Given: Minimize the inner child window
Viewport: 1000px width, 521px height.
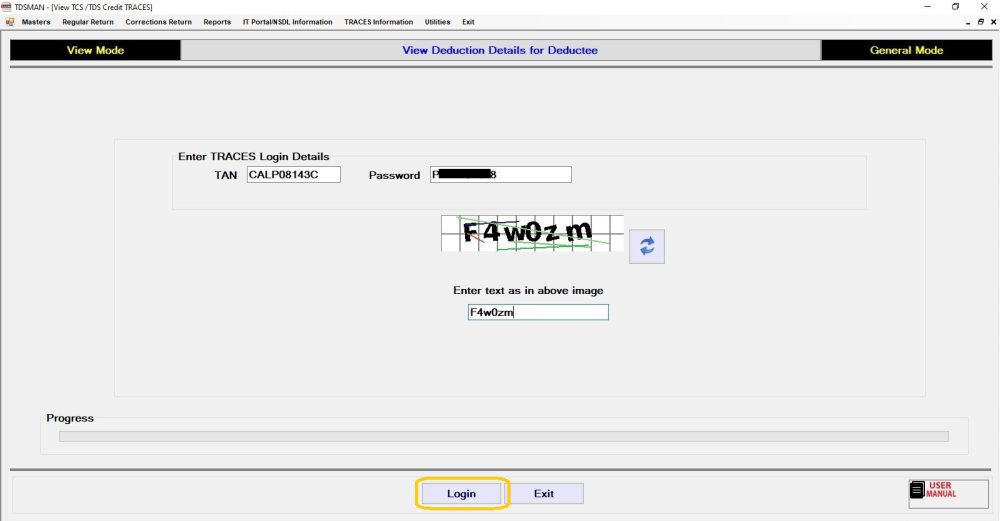Looking at the screenshot, I should tap(968, 22).
